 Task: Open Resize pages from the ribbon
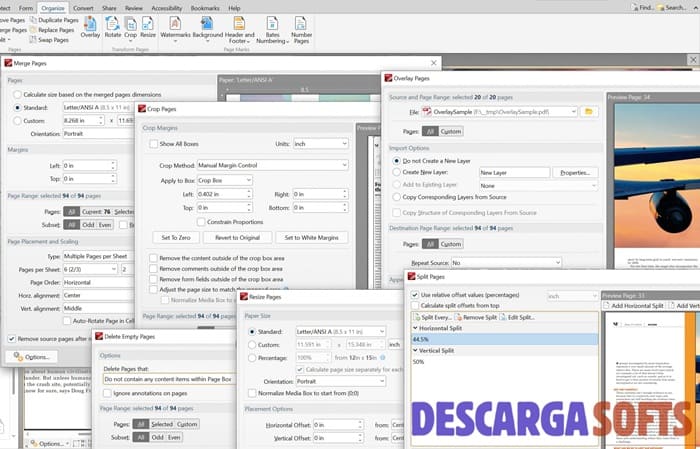[148, 27]
